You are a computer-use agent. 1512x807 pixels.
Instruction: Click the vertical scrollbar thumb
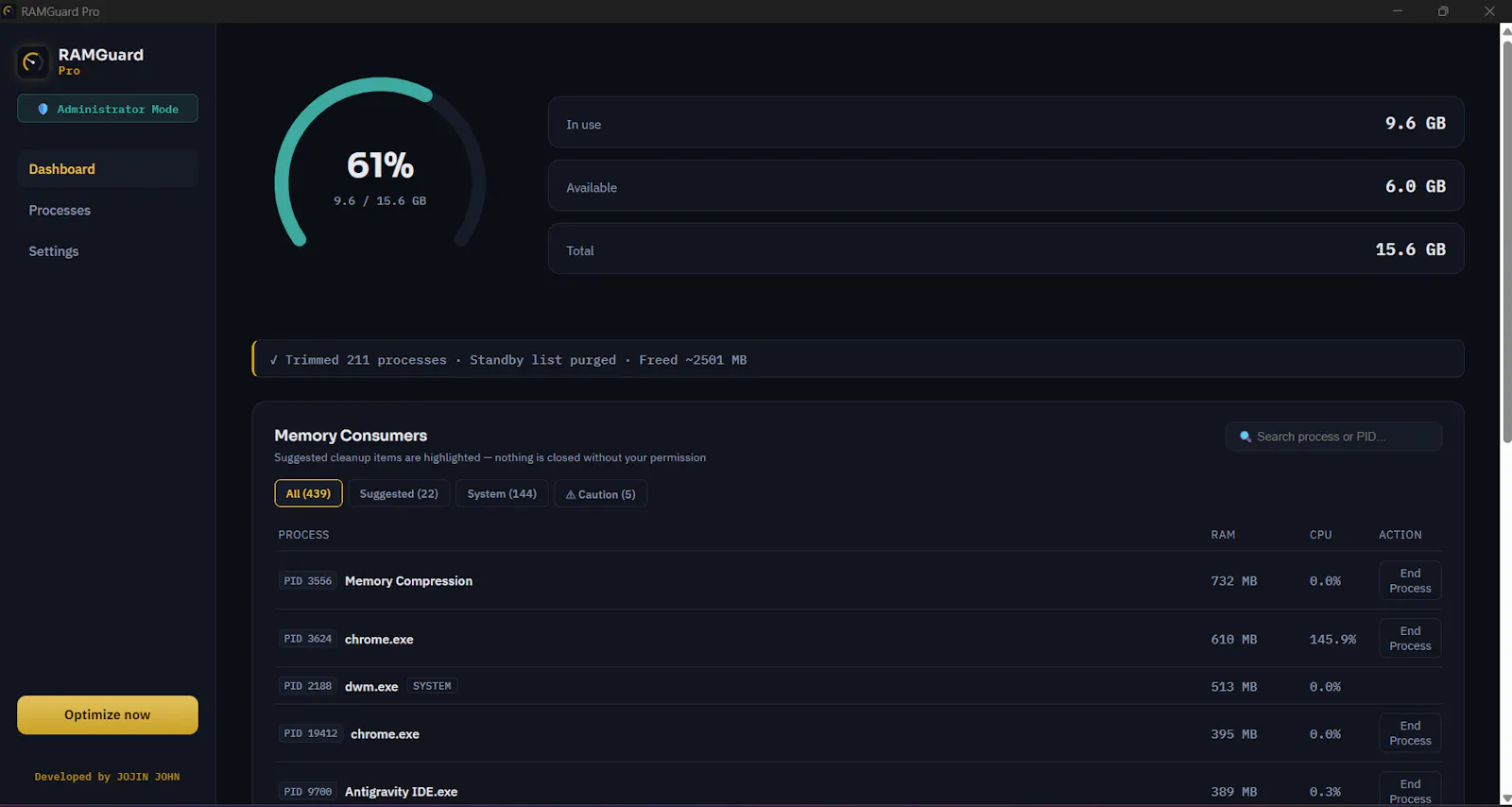click(1506, 240)
